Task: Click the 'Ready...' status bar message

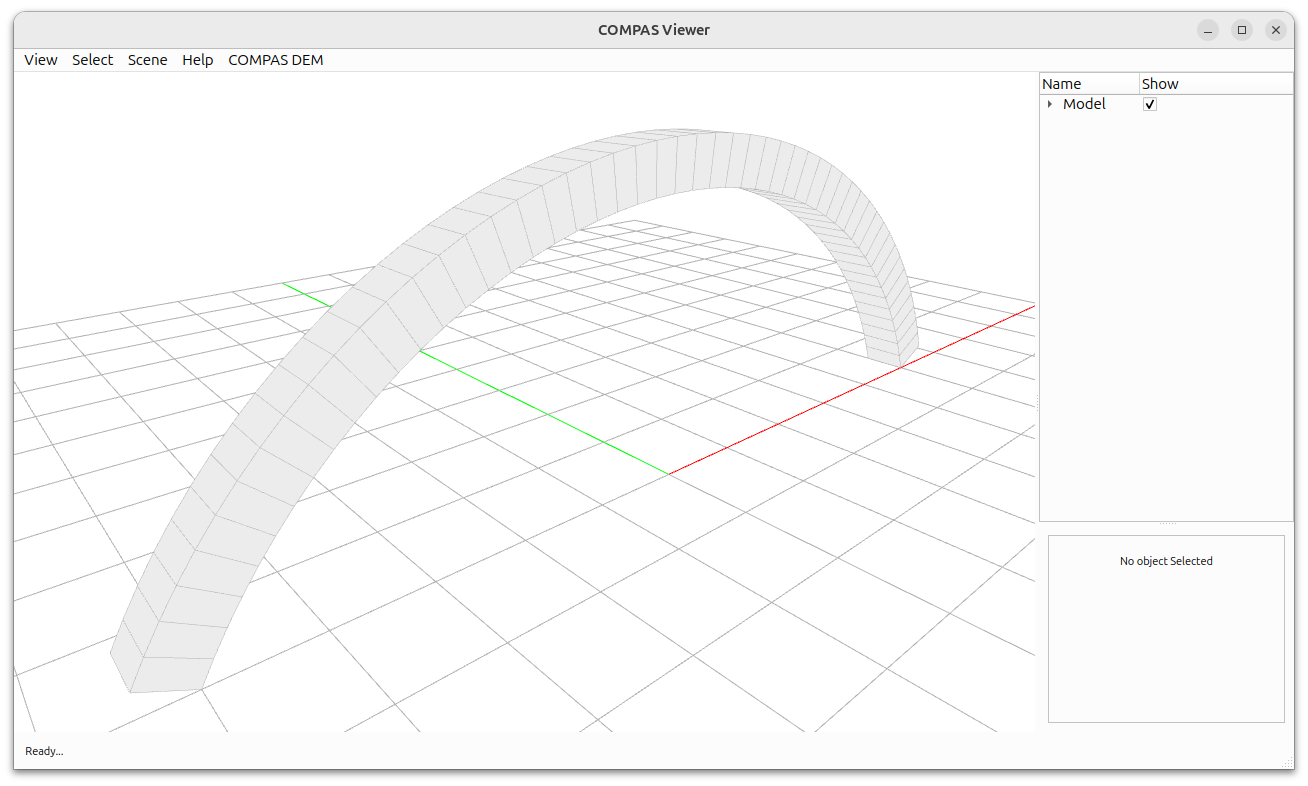Action: [x=44, y=751]
